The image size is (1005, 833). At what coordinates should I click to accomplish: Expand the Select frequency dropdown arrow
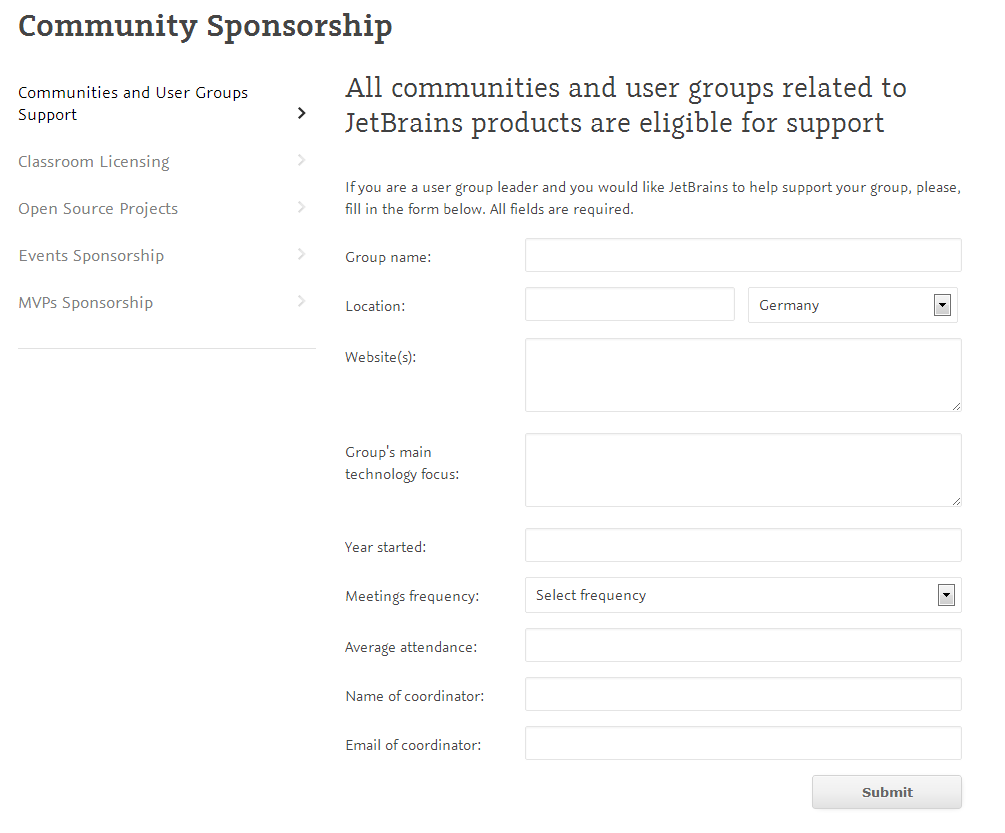(946, 595)
